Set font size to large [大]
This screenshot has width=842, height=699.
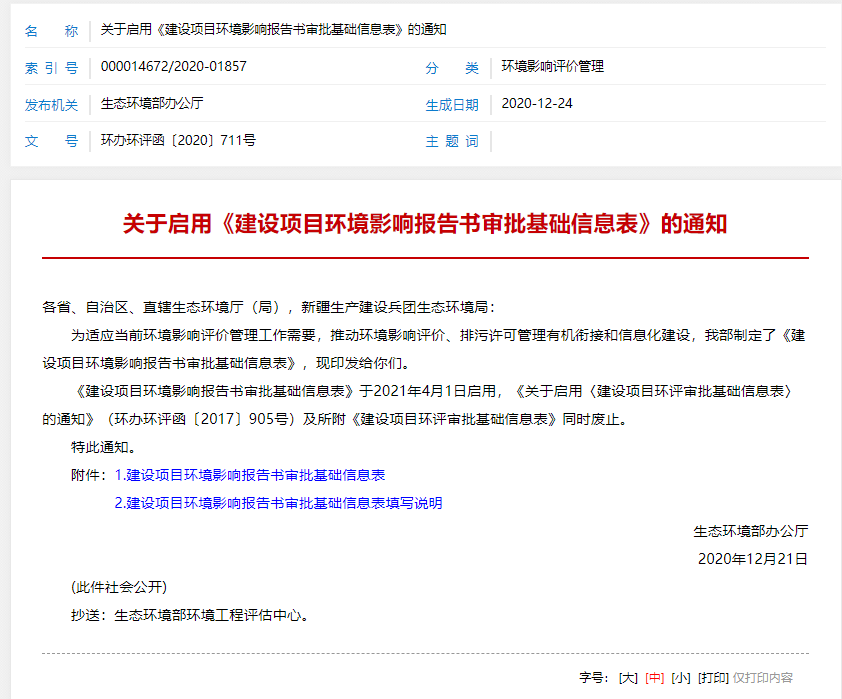[x=628, y=677]
